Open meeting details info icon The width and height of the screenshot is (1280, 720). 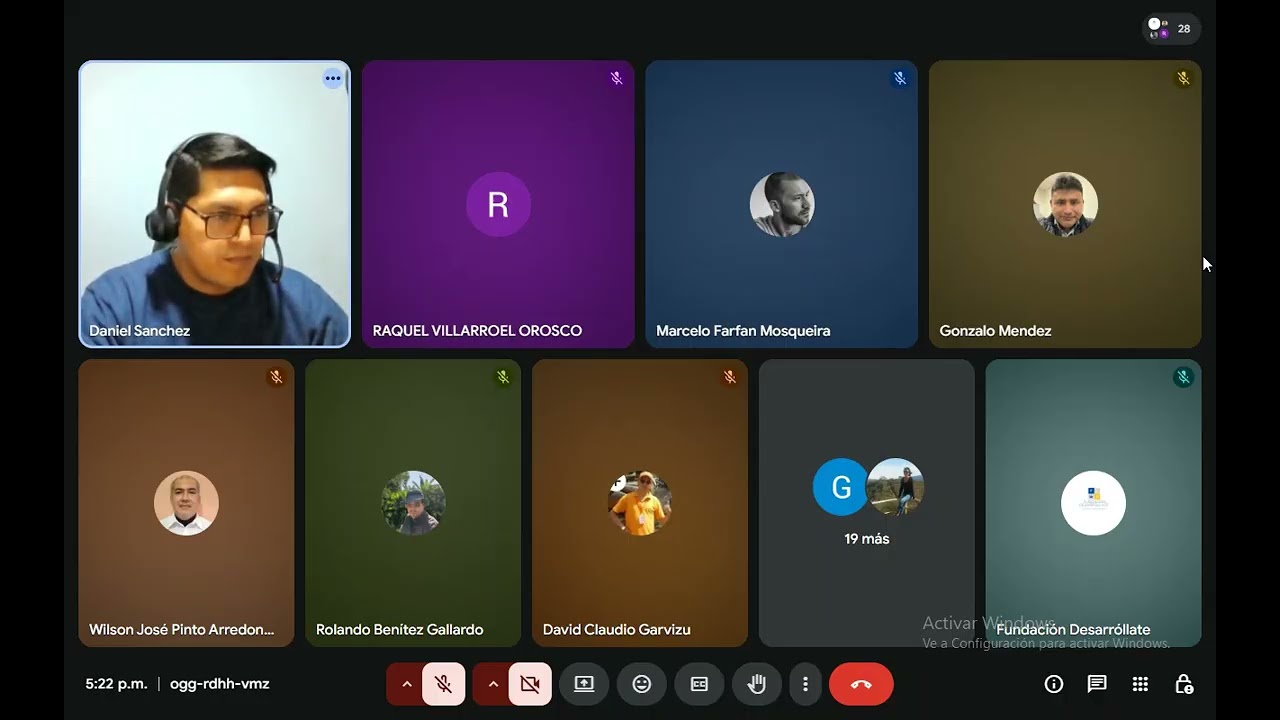pyautogui.click(x=1054, y=684)
